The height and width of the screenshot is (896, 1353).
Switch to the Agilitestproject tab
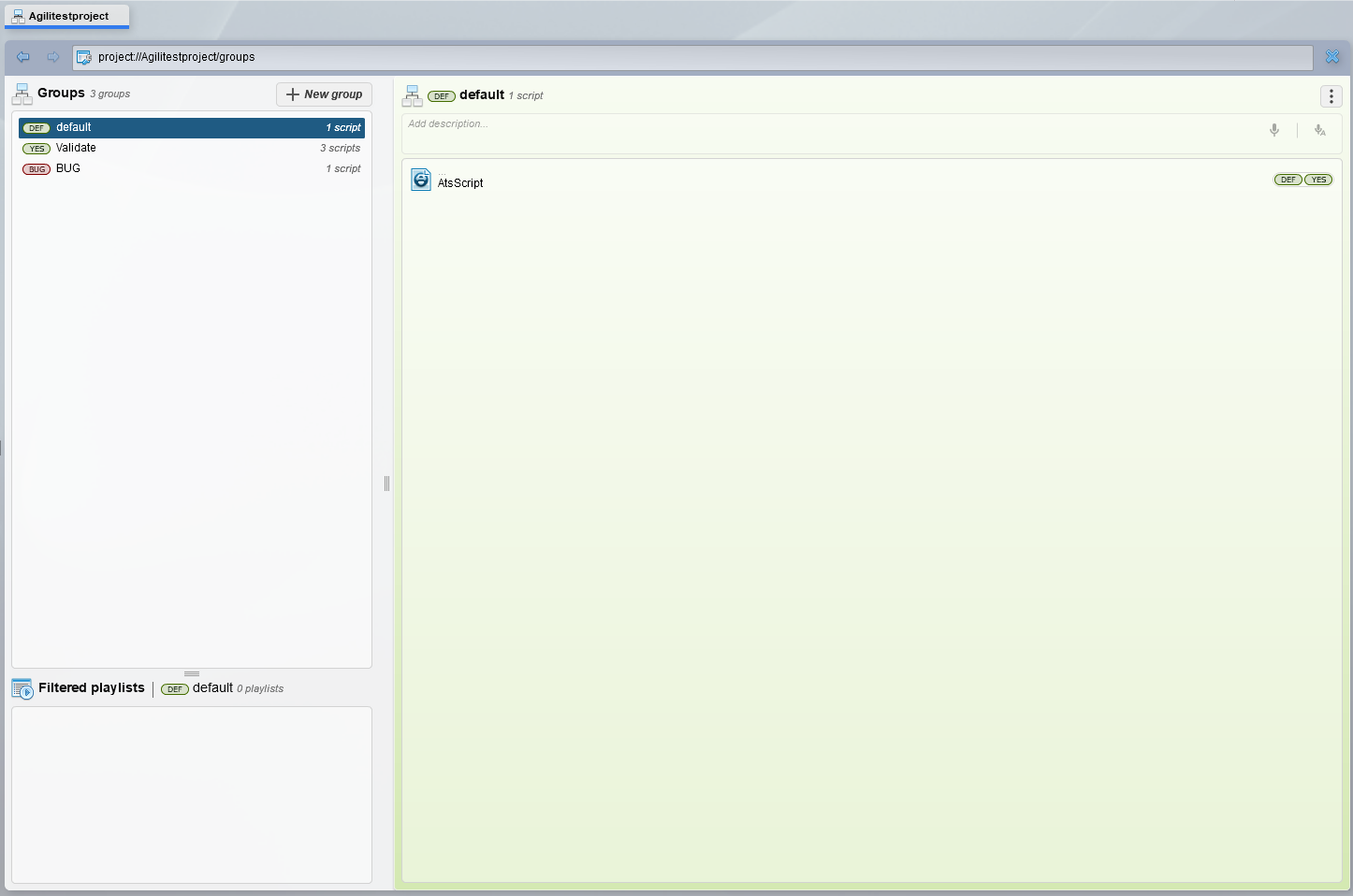[67, 16]
